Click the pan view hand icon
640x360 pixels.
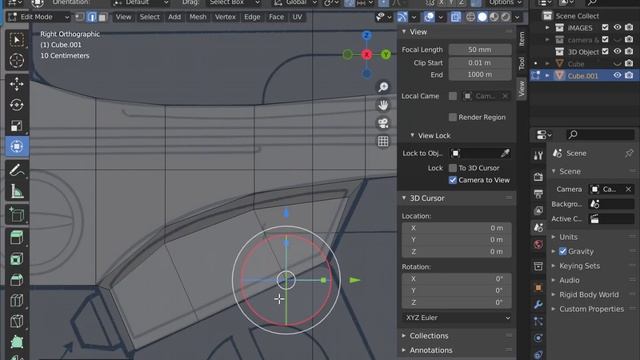383,105
